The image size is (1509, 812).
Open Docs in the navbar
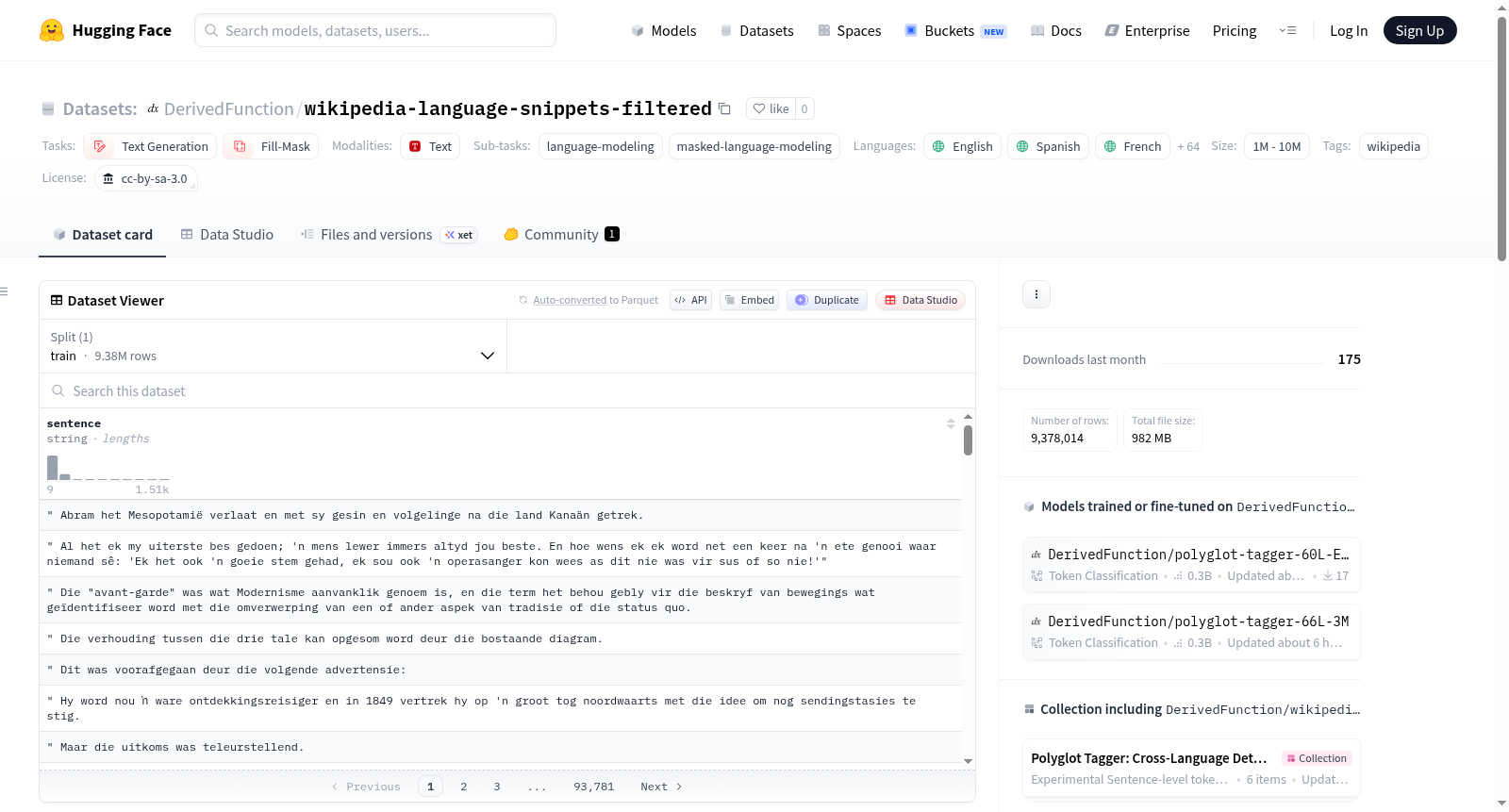pyautogui.click(x=1055, y=30)
